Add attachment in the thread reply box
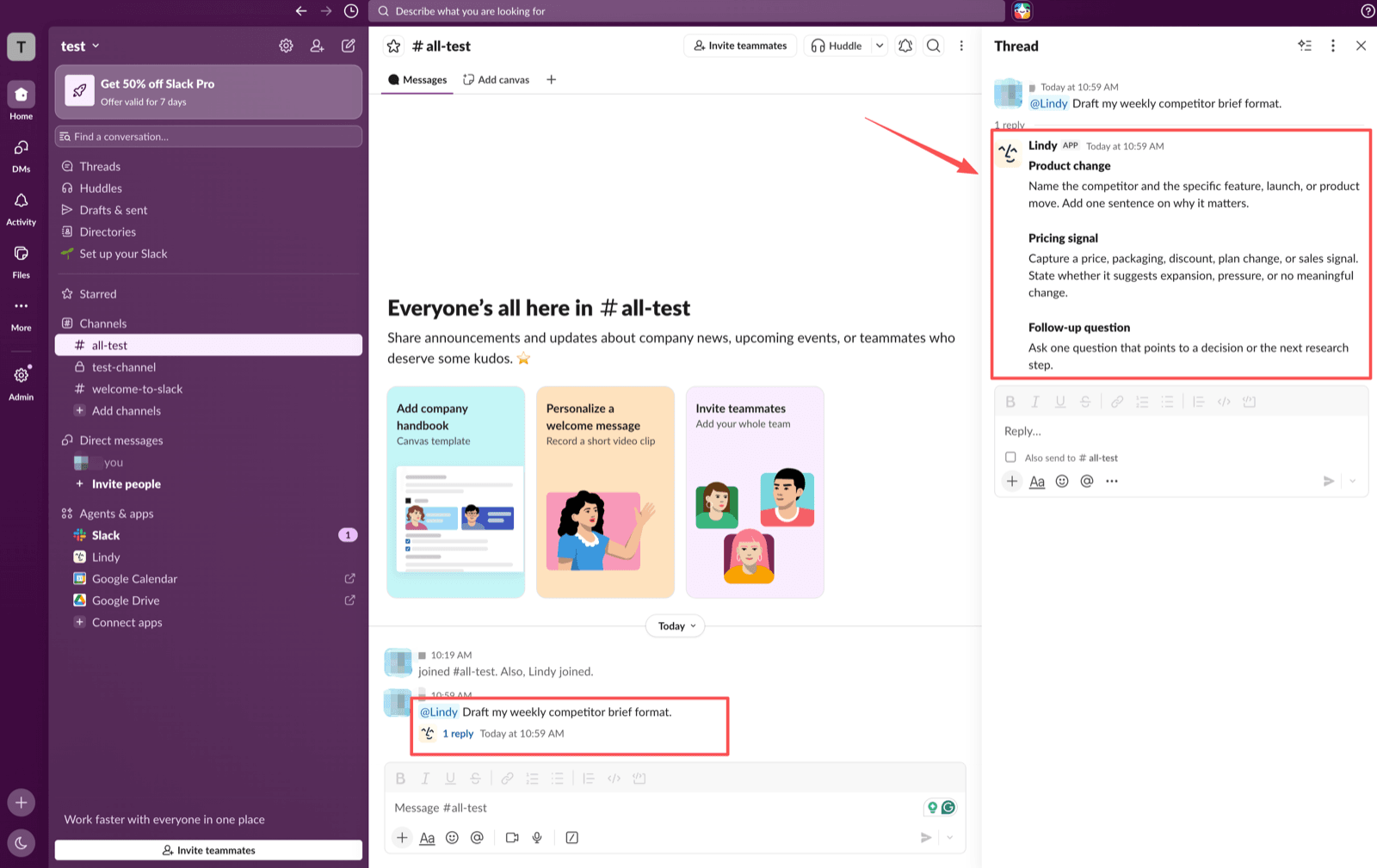Screen dimensions: 1377x868 click(1012, 482)
